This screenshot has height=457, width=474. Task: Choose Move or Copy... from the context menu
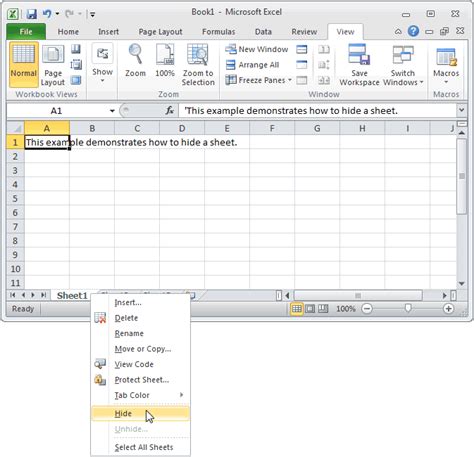(x=140, y=349)
